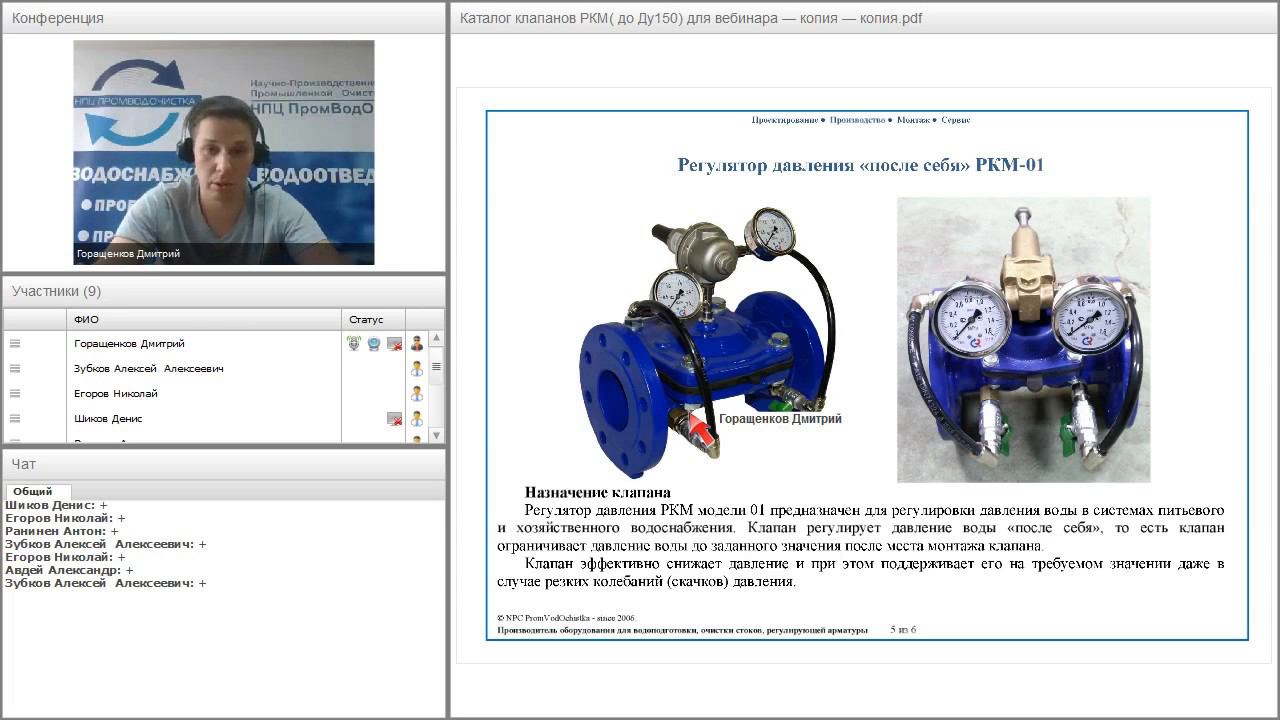Click the user avatar icon for Шиков Денис
1280x720 pixels.
pyautogui.click(x=417, y=418)
